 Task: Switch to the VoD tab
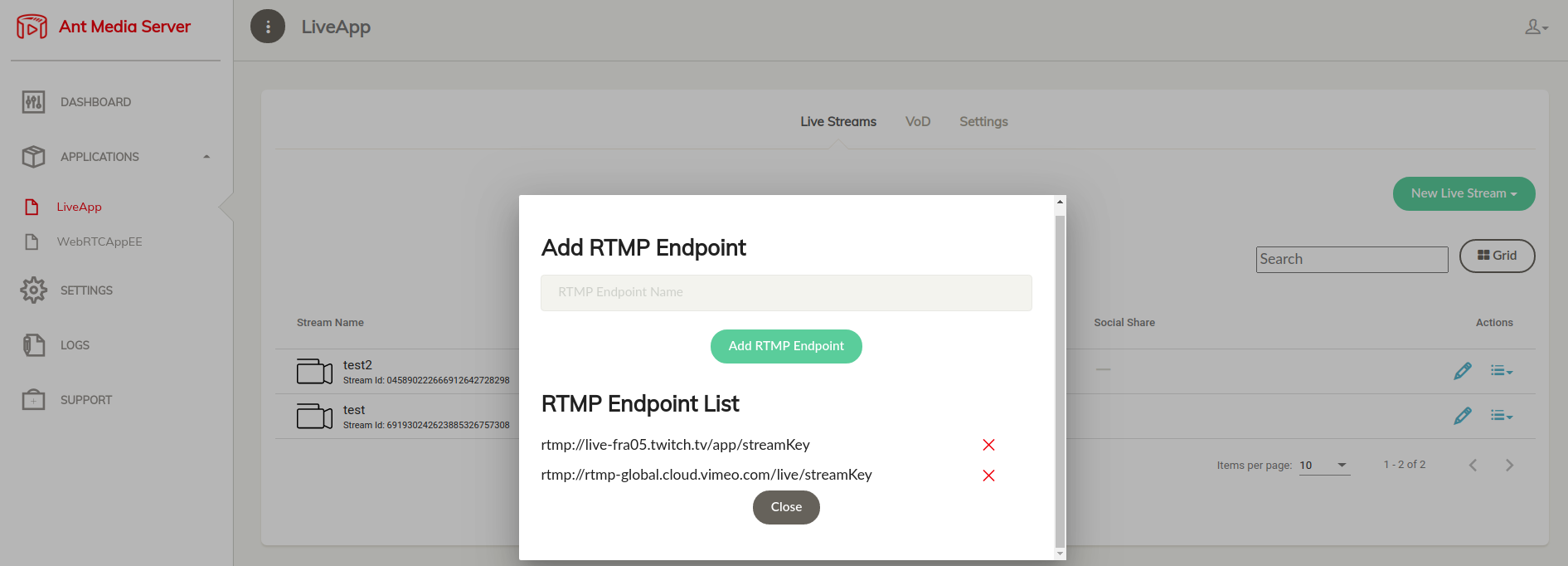tap(918, 121)
